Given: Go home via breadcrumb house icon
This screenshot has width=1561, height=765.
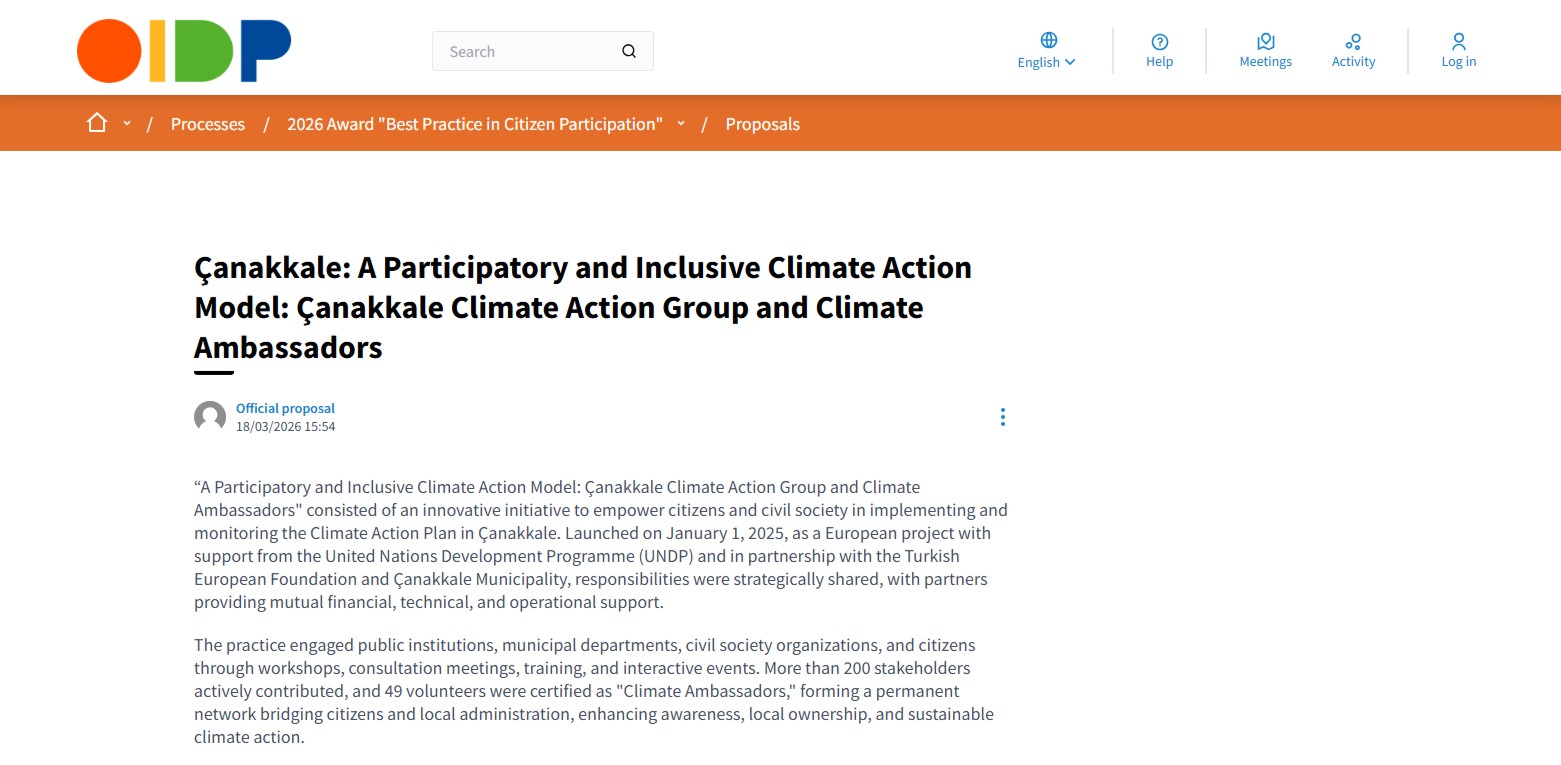Looking at the screenshot, I should [x=97, y=123].
